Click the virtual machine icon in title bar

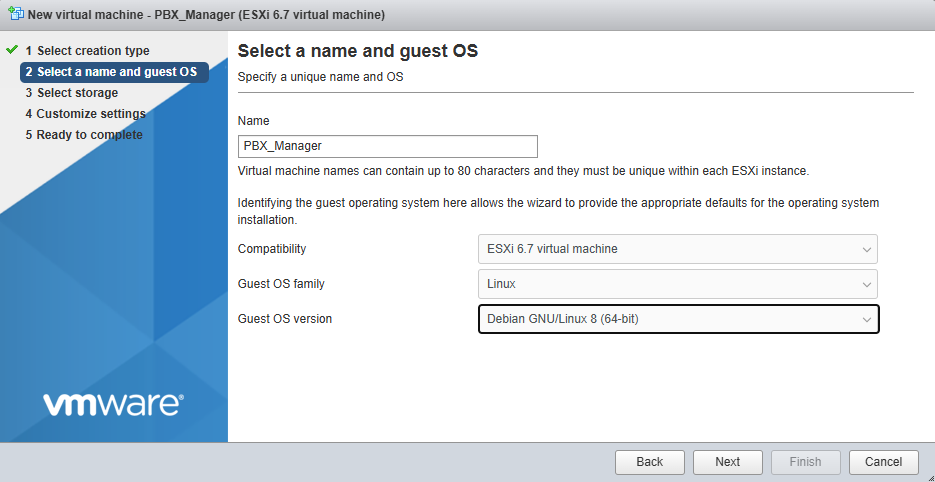click(14, 15)
